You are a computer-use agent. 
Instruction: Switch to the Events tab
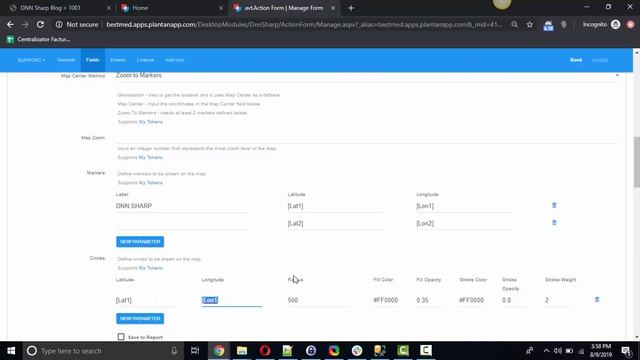point(118,60)
